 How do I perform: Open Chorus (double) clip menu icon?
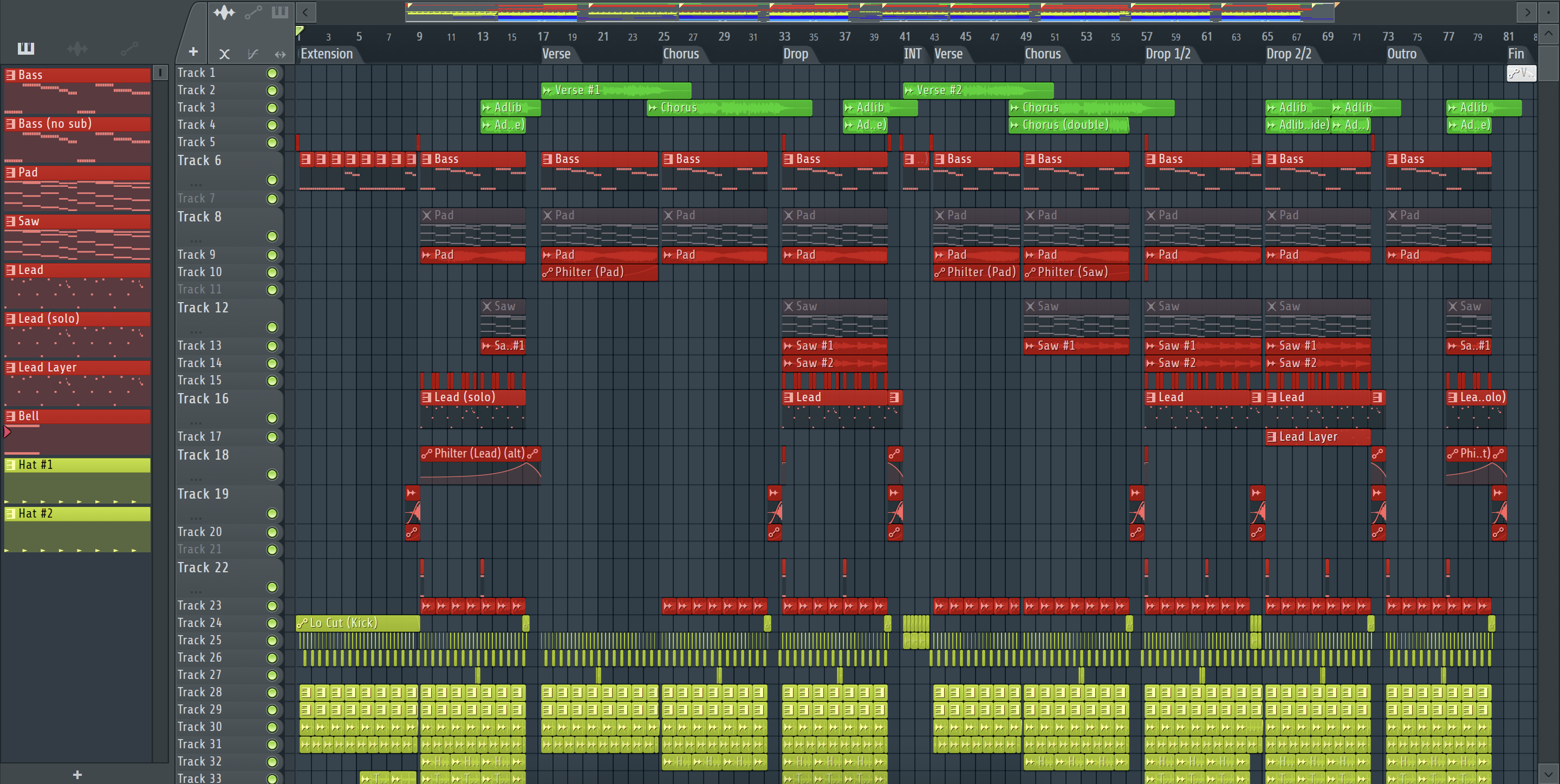click(x=1015, y=125)
